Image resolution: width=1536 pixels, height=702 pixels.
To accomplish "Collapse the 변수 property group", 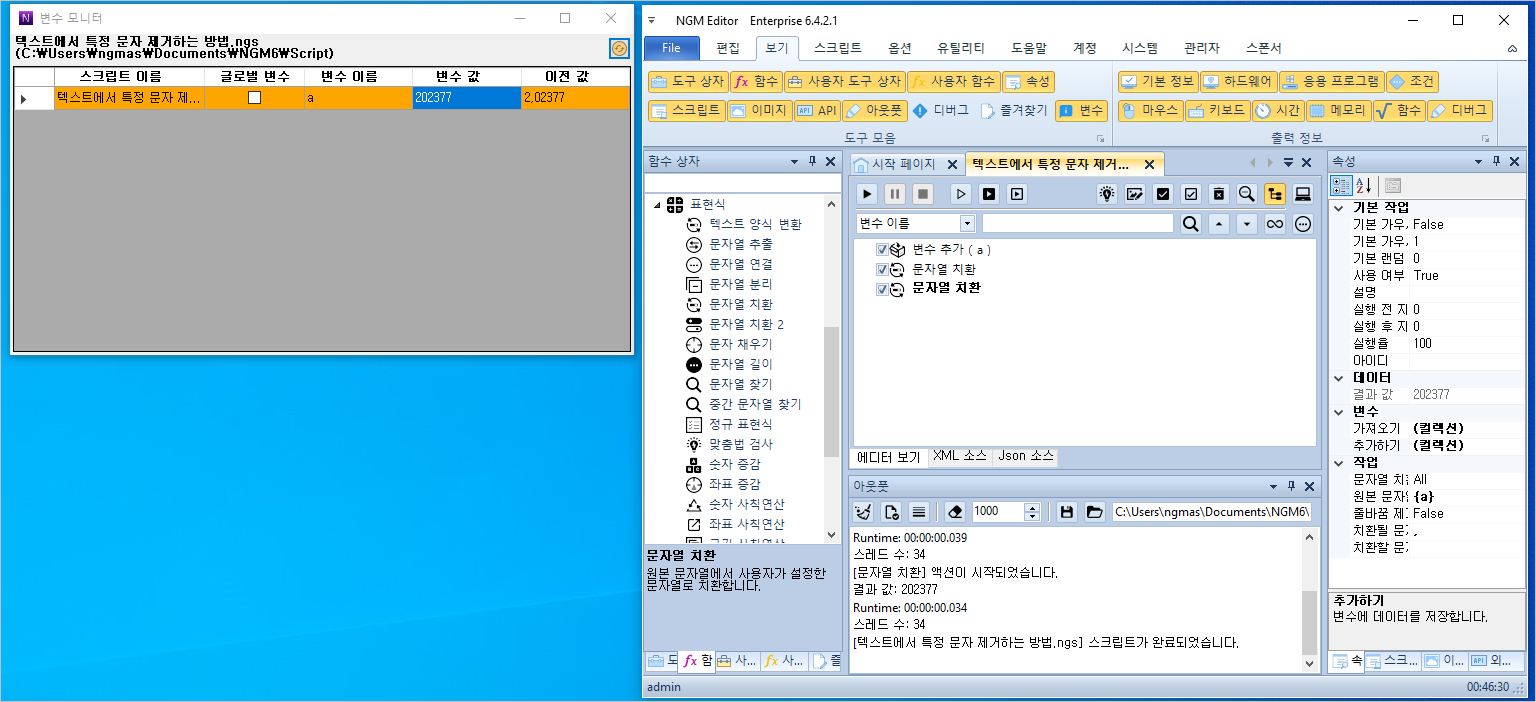I will coord(1339,412).
